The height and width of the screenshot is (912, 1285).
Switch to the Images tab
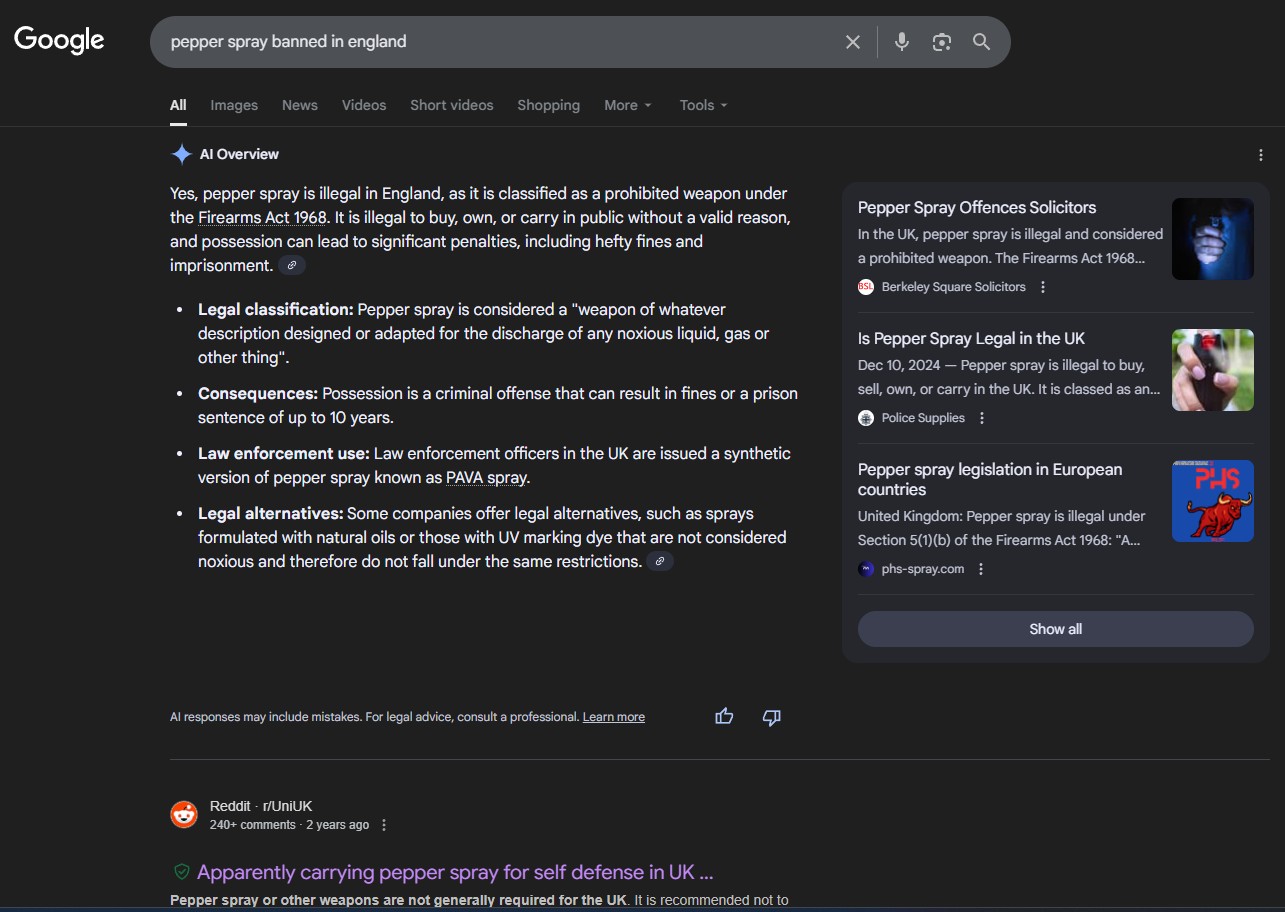pos(234,105)
